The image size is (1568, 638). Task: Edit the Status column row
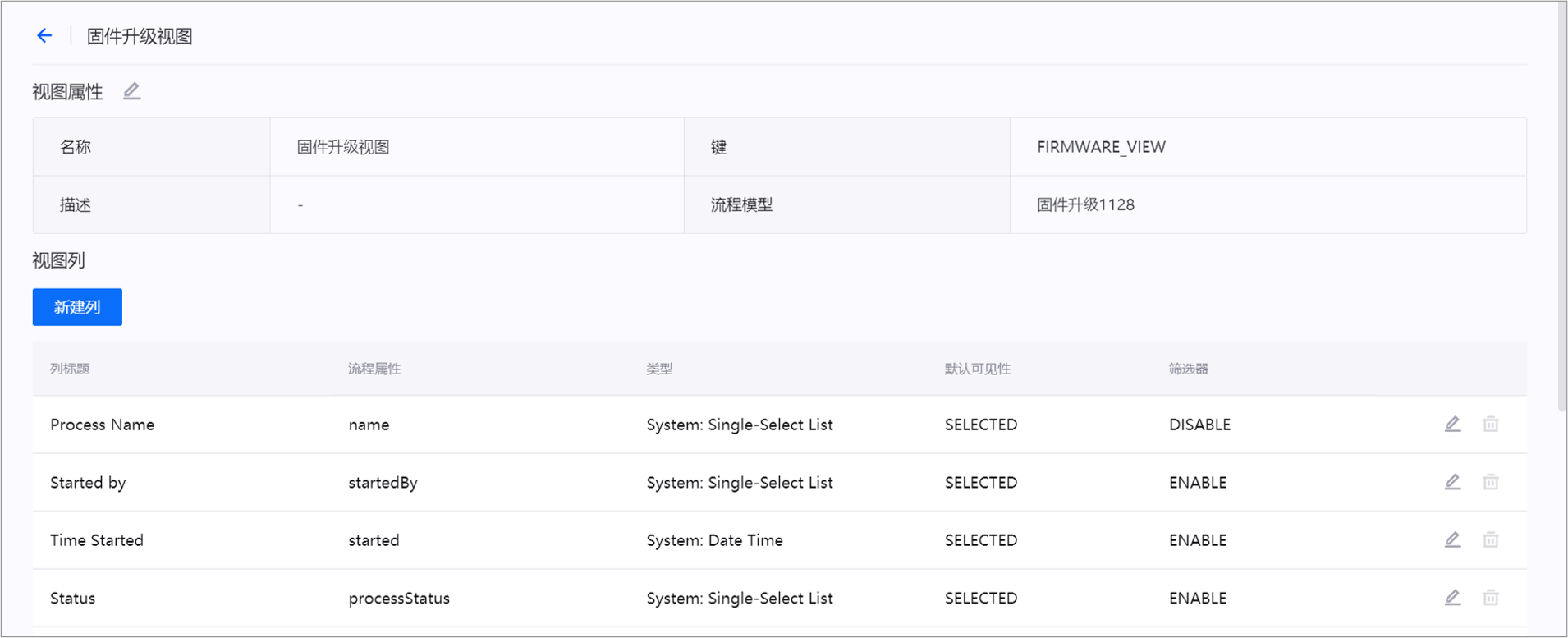(x=1452, y=598)
